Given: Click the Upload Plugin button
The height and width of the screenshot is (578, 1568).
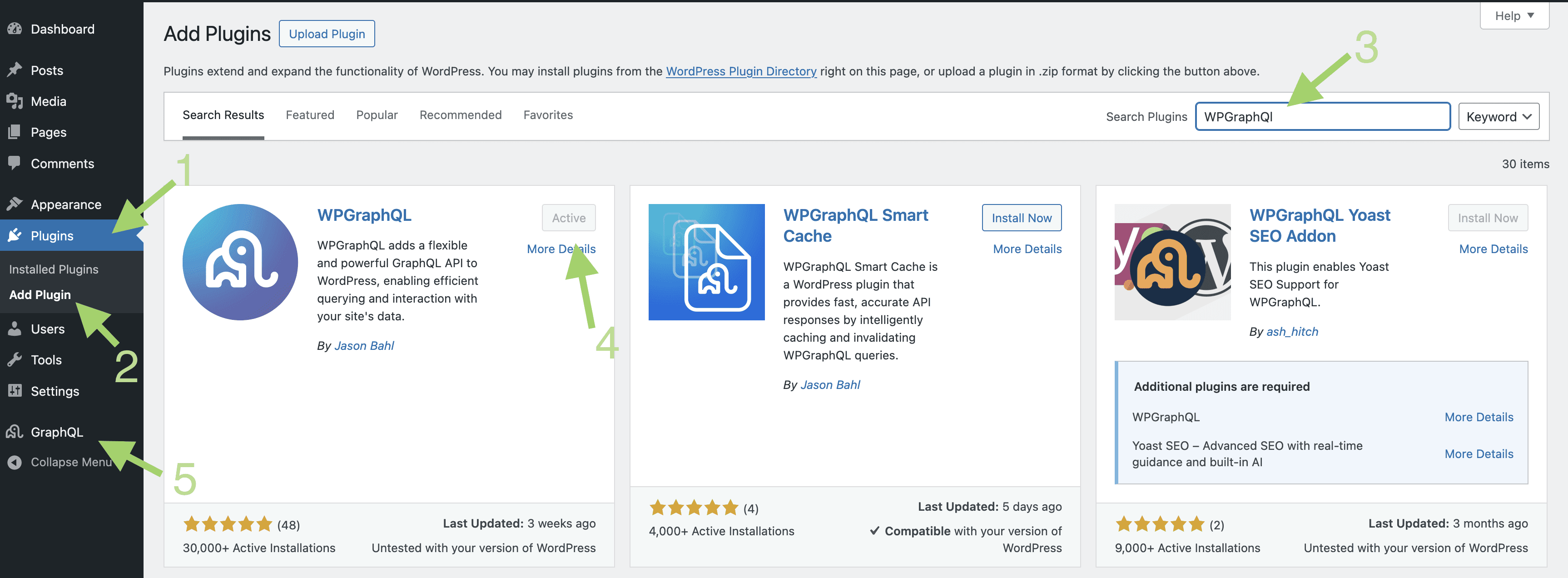Looking at the screenshot, I should tap(327, 34).
